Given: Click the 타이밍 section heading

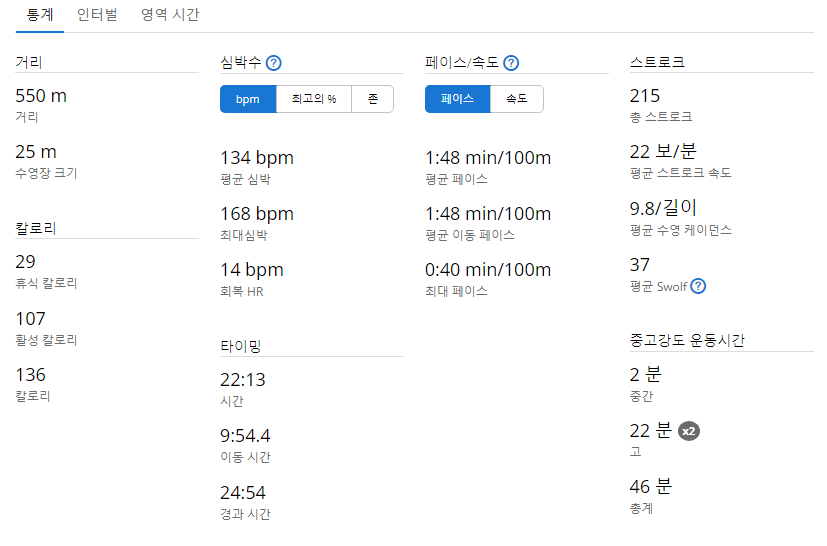Looking at the screenshot, I should coord(241,347).
